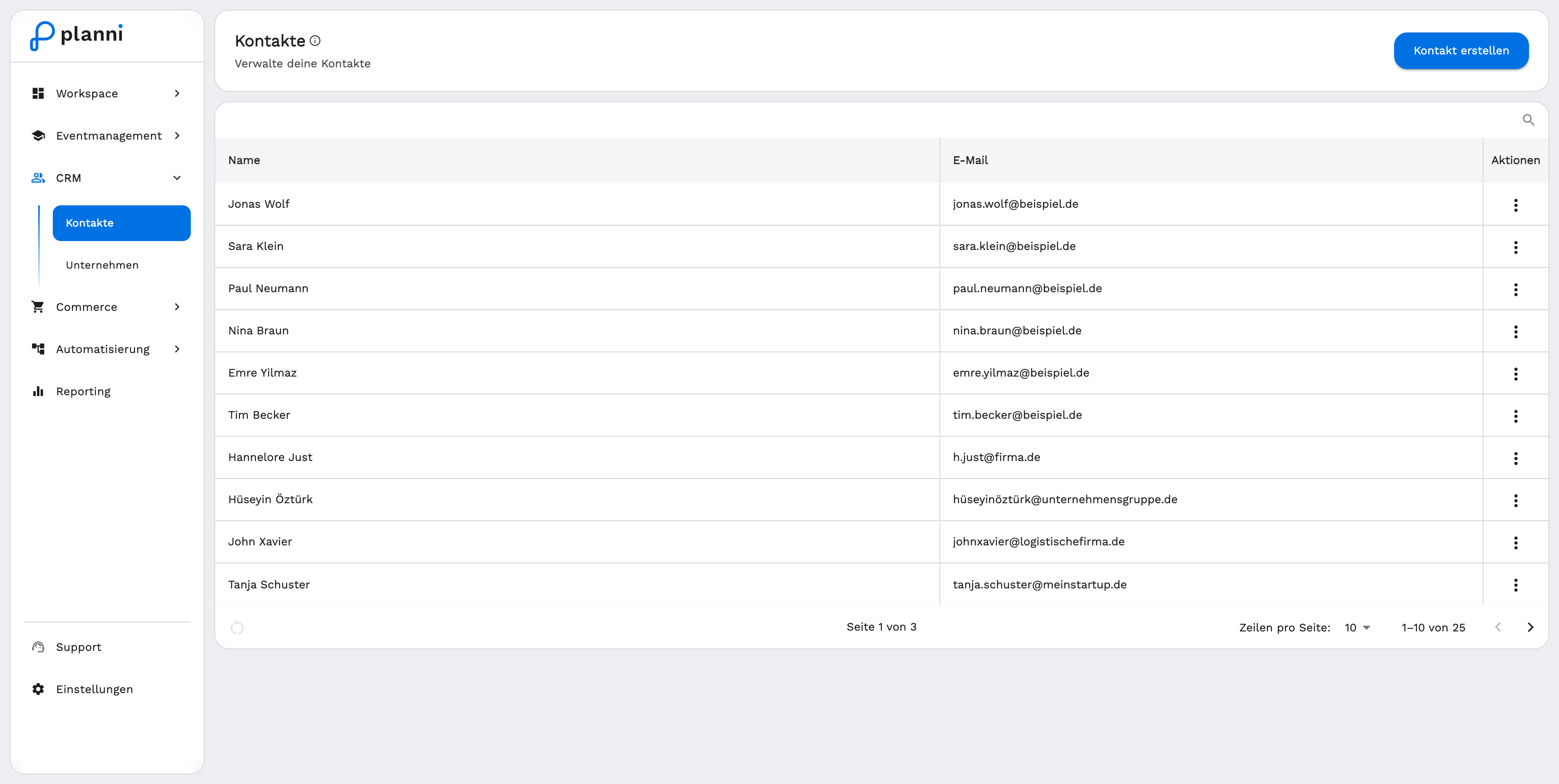Expand the Workspace menu chevron
This screenshot has width=1559, height=784.
tap(177, 93)
